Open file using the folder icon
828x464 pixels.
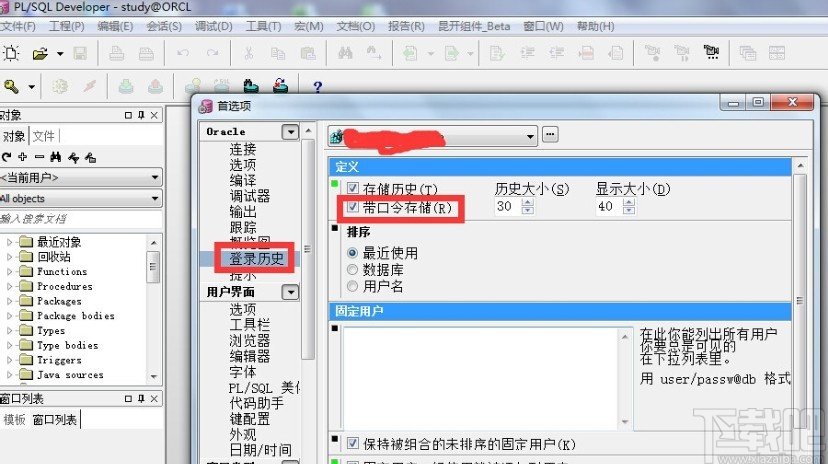point(40,53)
